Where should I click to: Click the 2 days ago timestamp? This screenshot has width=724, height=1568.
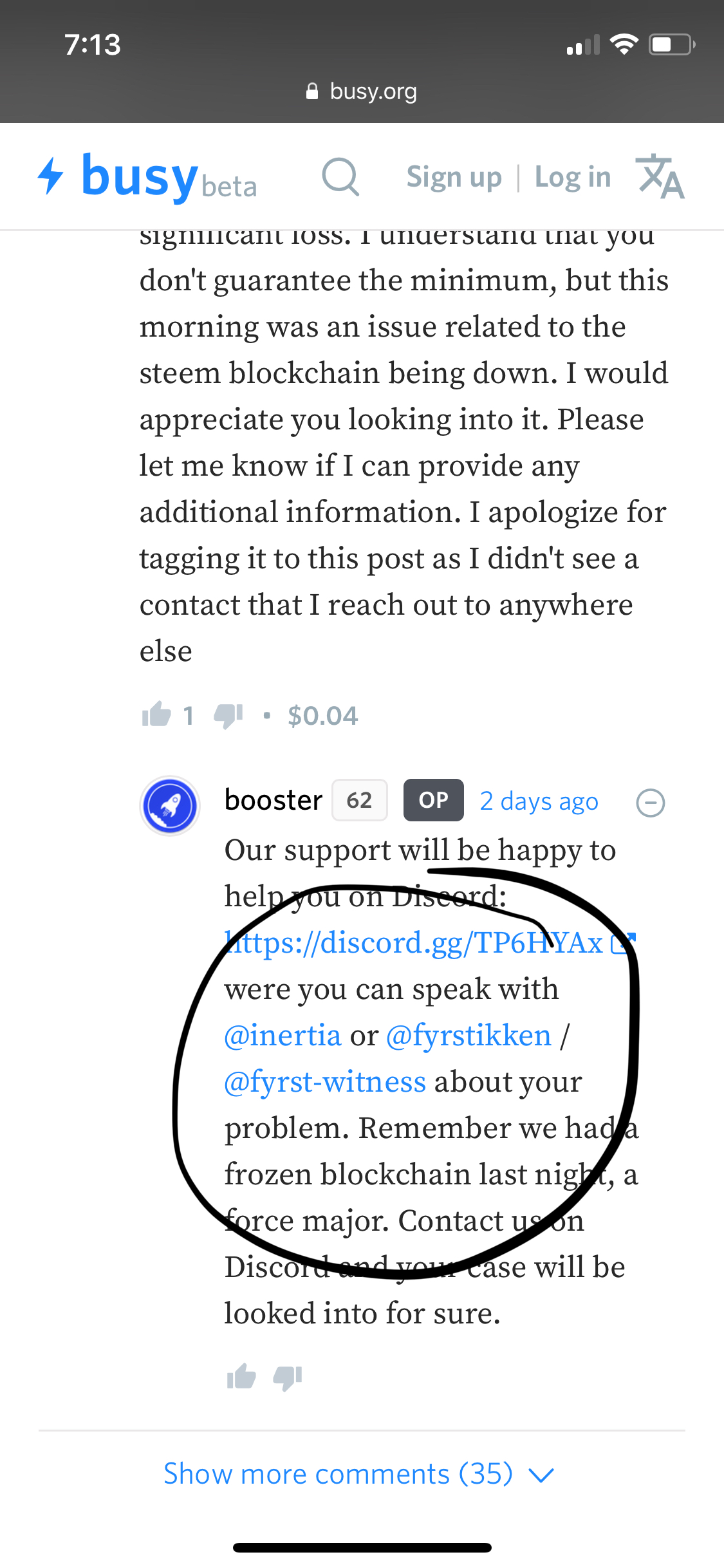pyautogui.click(x=539, y=801)
